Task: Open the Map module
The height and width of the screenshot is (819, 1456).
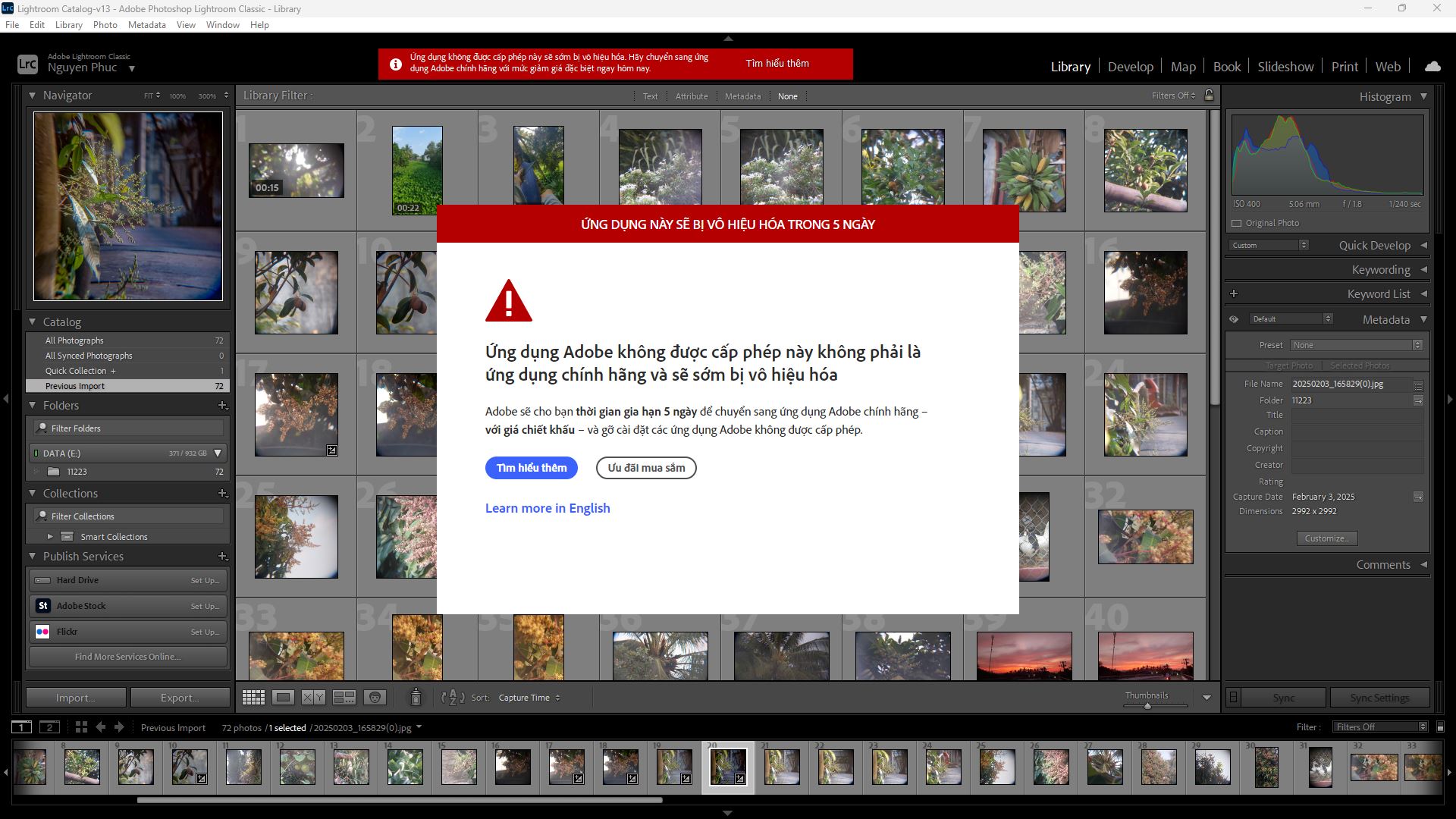Action: point(1183,67)
